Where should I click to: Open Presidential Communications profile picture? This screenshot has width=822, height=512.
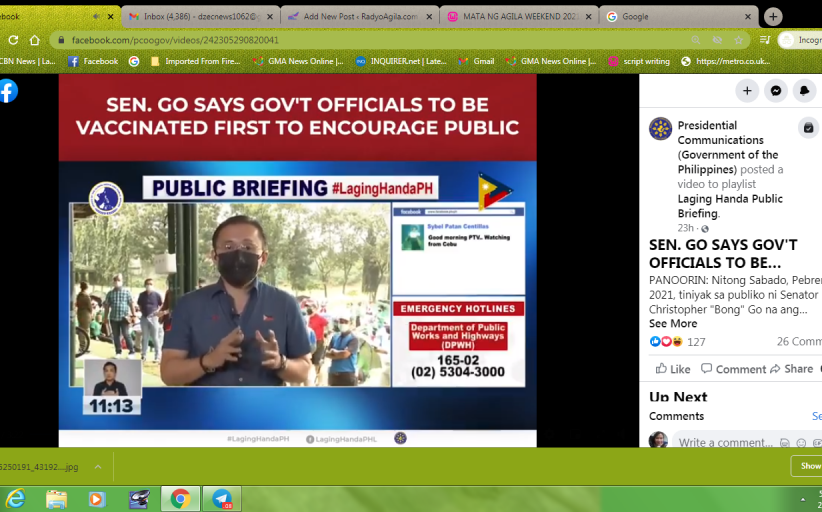(660, 129)
